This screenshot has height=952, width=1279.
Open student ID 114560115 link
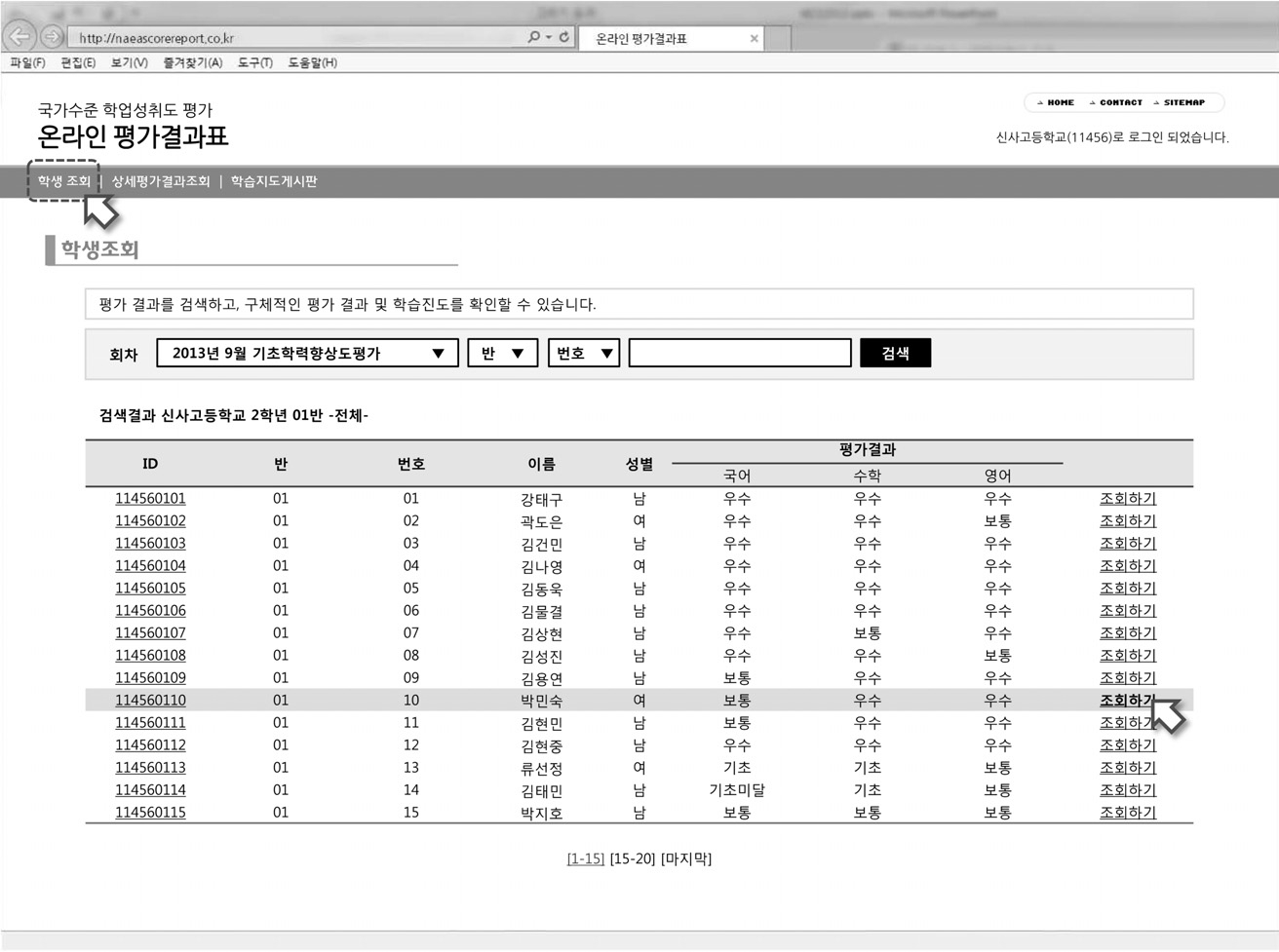(x=150, y=813)
